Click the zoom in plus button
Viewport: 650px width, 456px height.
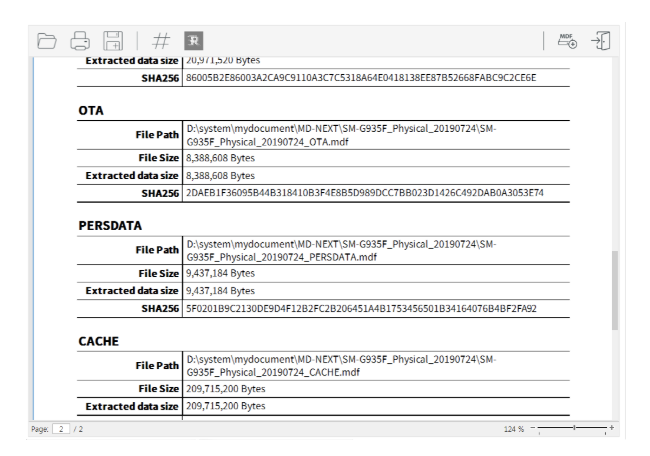coord(610,428)
